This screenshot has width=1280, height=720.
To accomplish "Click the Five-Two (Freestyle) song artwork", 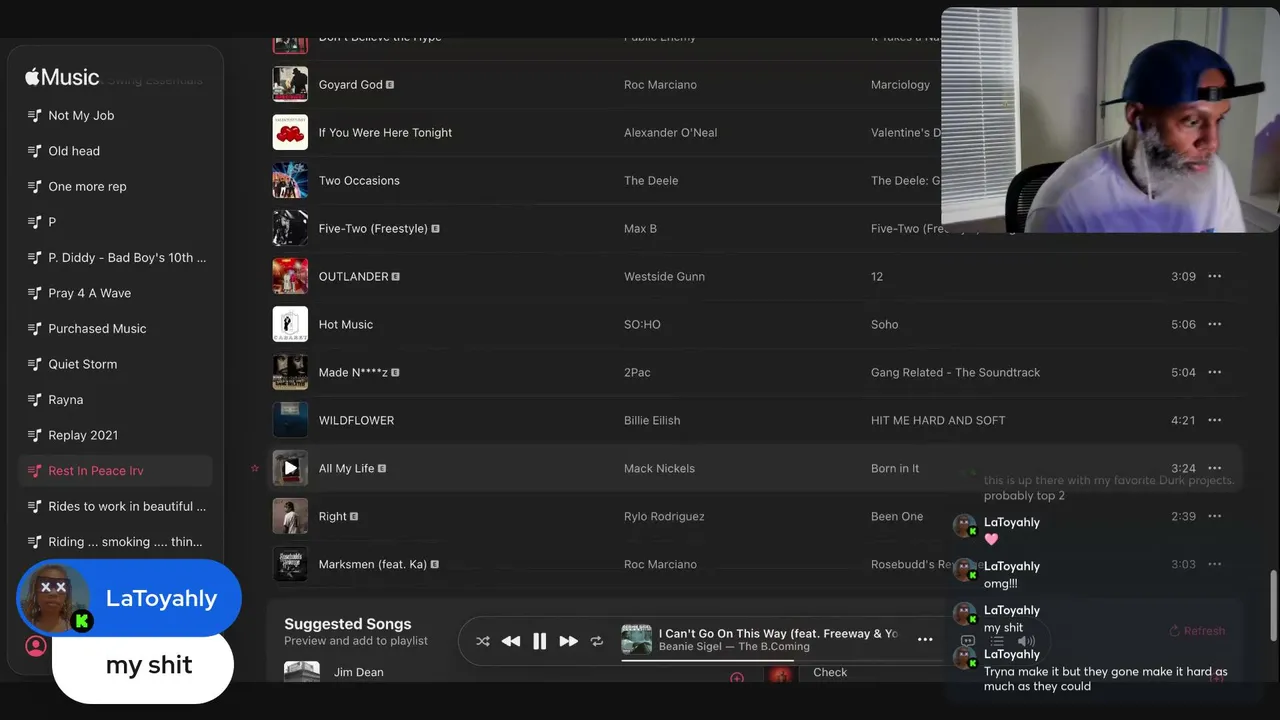I will [290, 228].
